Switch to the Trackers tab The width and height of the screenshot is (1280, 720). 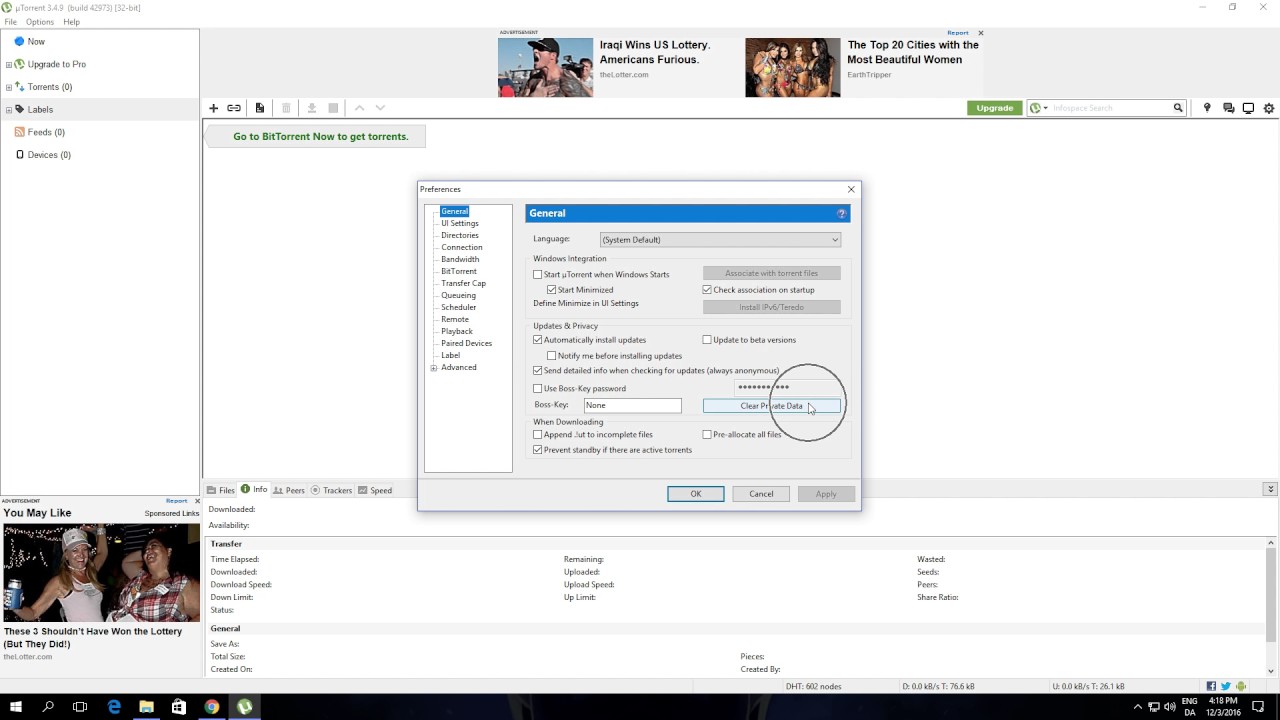(x=331, y=491)
